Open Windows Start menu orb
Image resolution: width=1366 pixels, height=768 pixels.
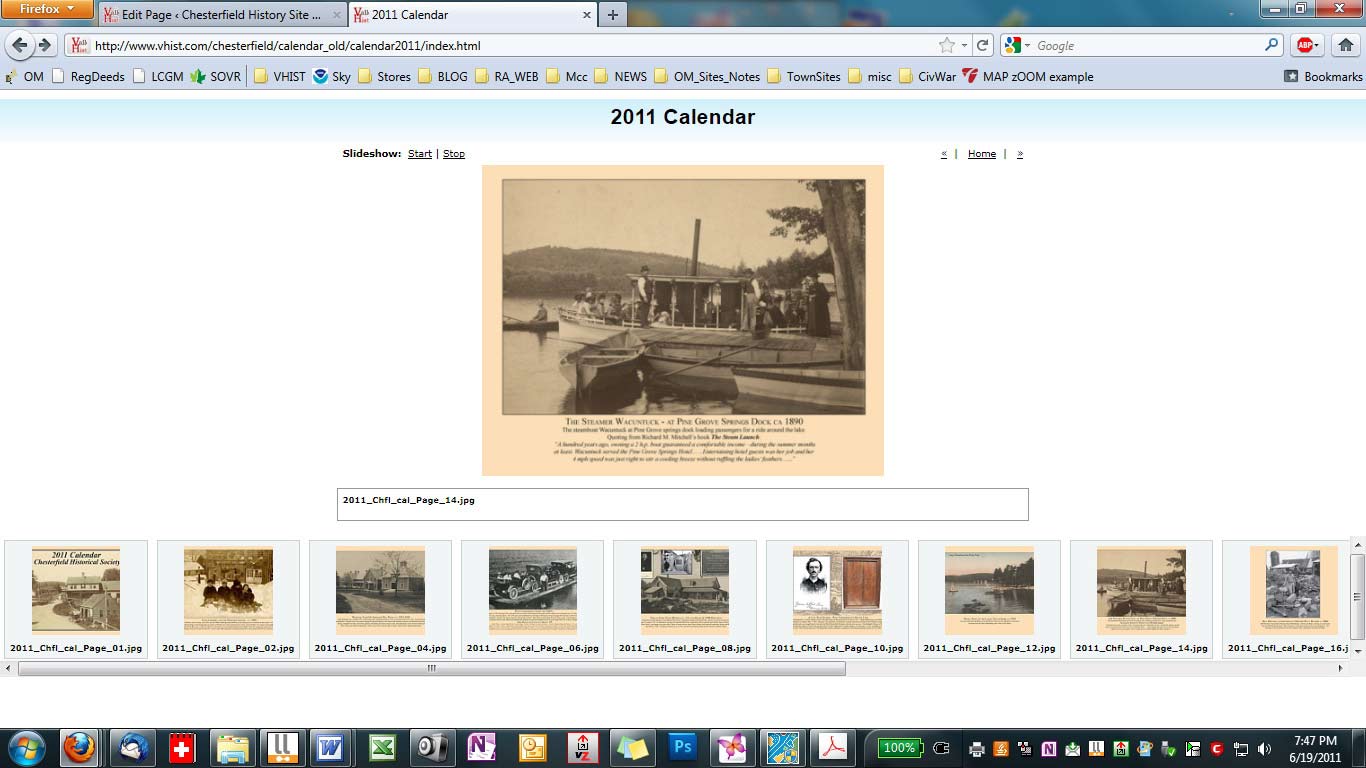[x=25, y=747]
